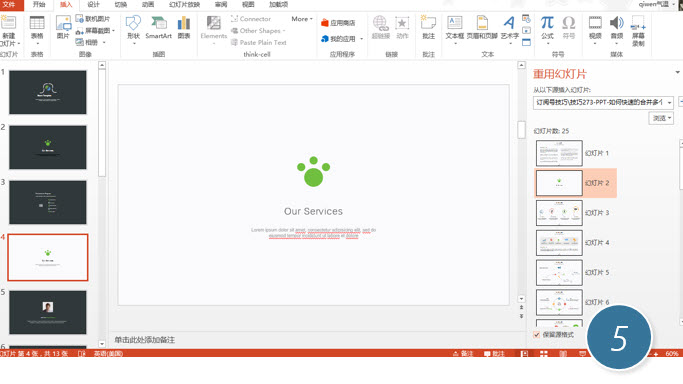Expand the think-cell More dropdown
This screenshot has width=683, height=384.
point(302,19)
